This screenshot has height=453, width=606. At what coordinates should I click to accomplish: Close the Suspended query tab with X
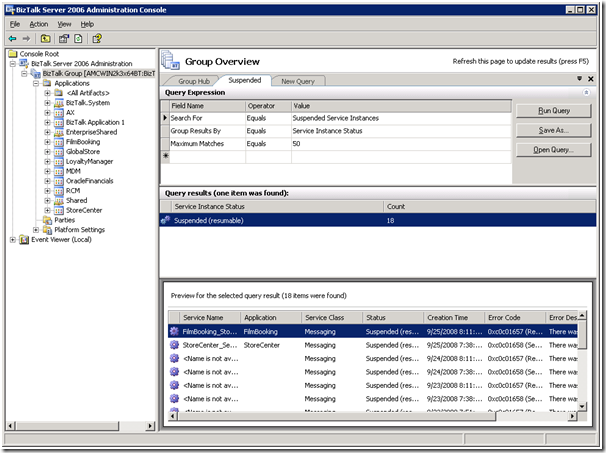click(591, 79)
